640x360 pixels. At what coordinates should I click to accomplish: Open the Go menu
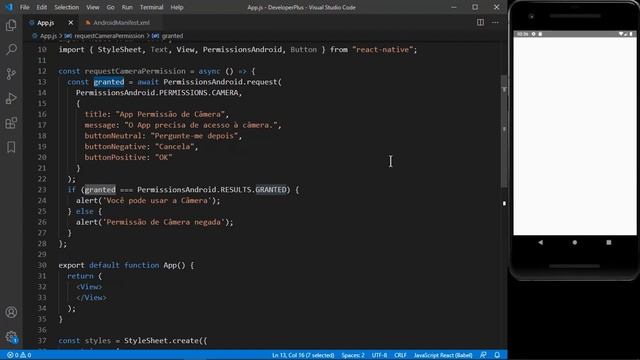click(x=110, y=7)
